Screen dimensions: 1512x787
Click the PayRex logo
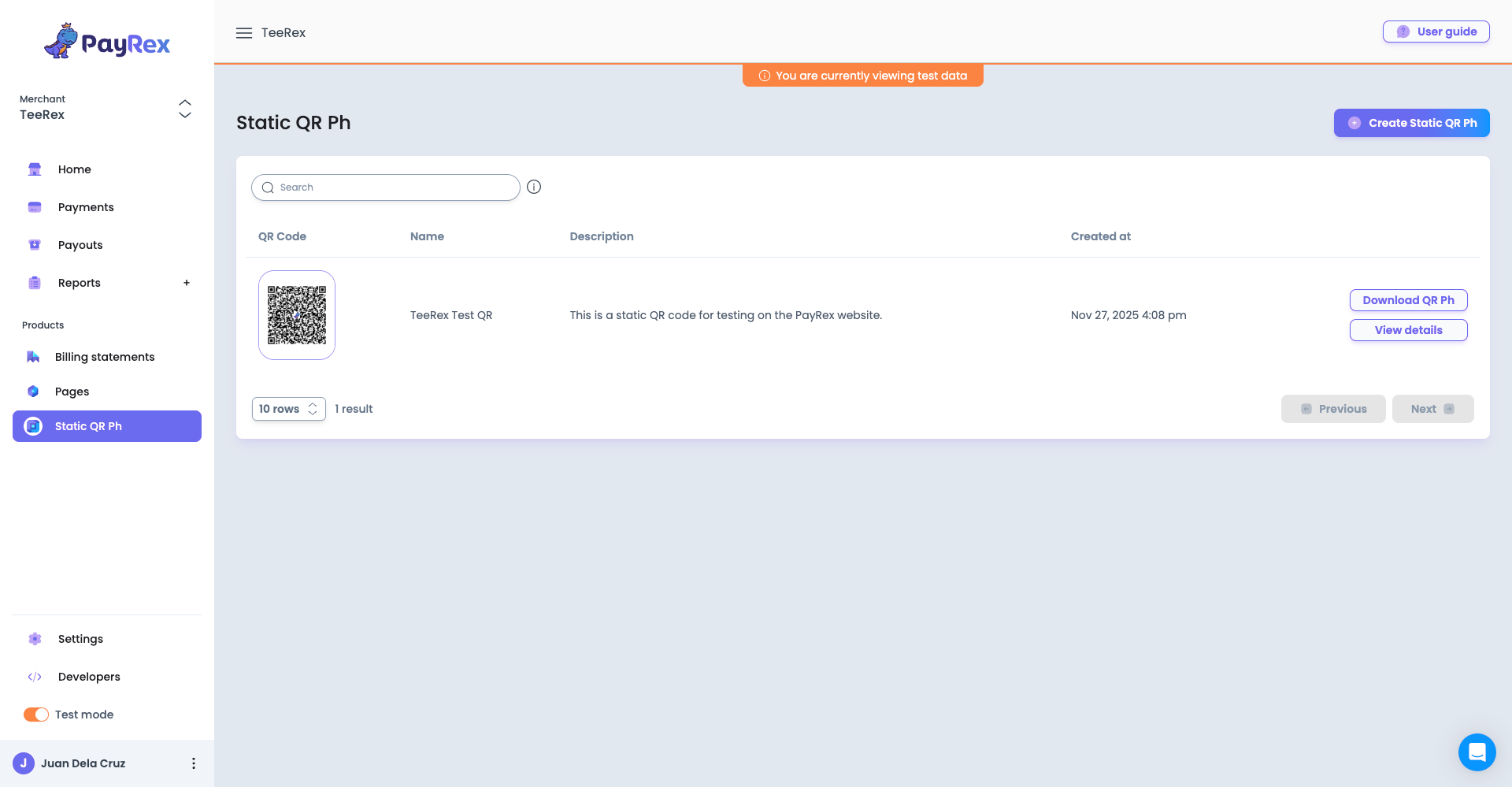[x=107, y=40]
